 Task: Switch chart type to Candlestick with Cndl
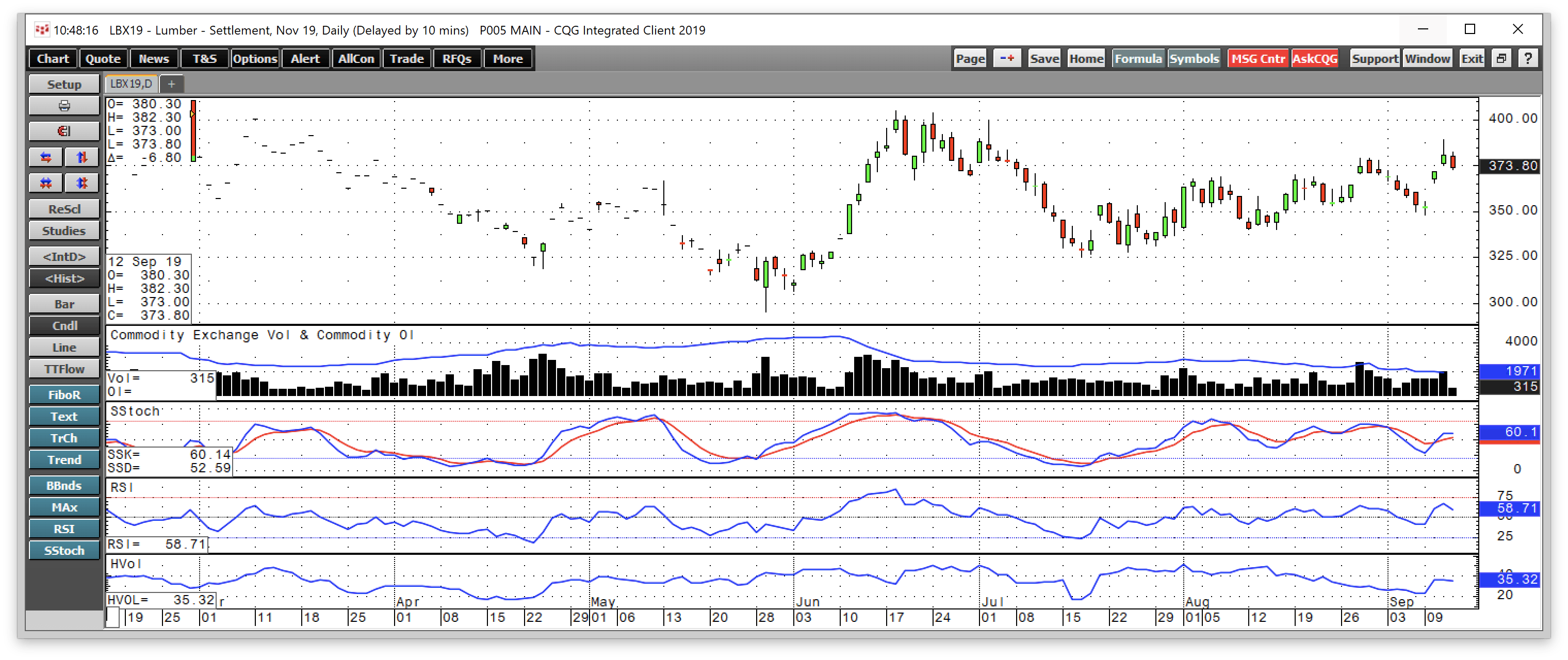[x=63, y=325]
